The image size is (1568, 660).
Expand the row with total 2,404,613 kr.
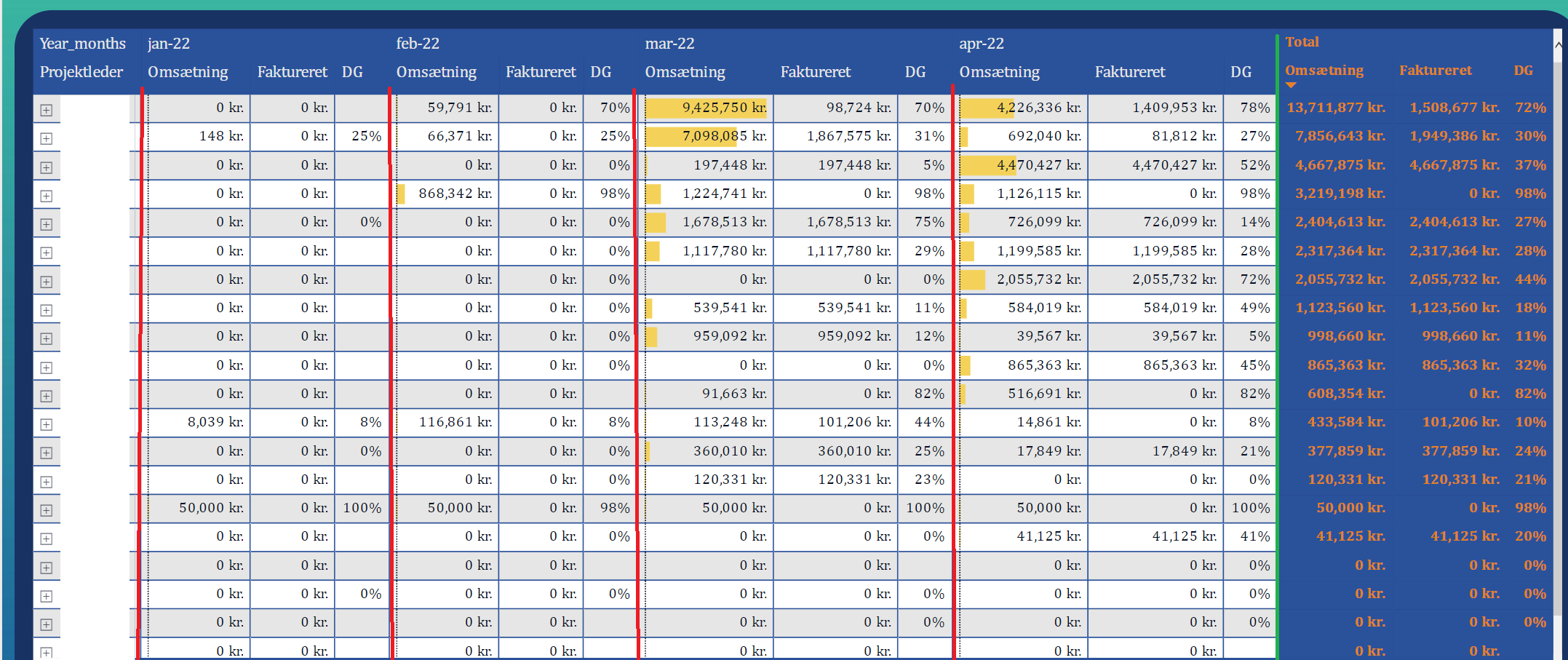47,225
